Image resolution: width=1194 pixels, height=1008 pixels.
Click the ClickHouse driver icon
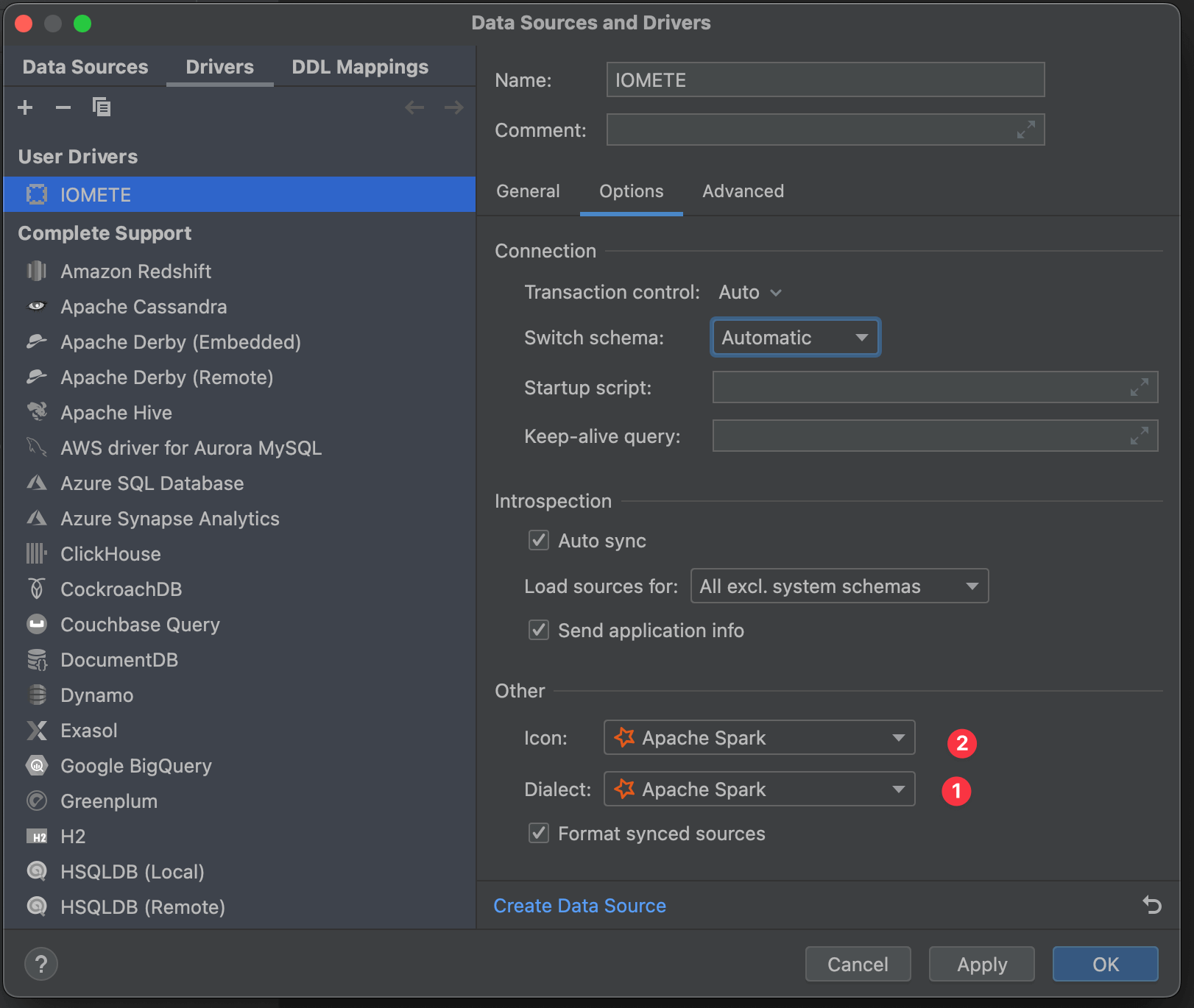point(37,553)
